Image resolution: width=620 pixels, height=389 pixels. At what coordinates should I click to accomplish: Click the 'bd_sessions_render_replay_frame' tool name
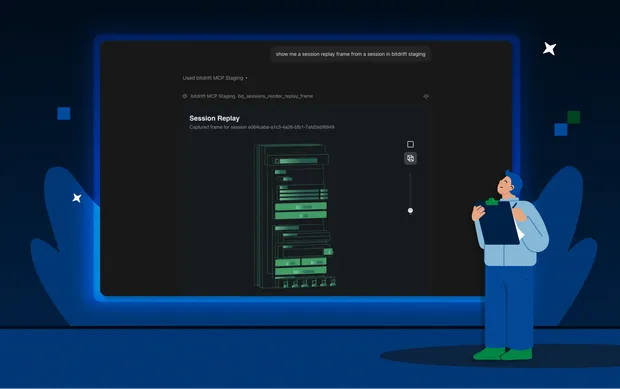click(275, 96)
